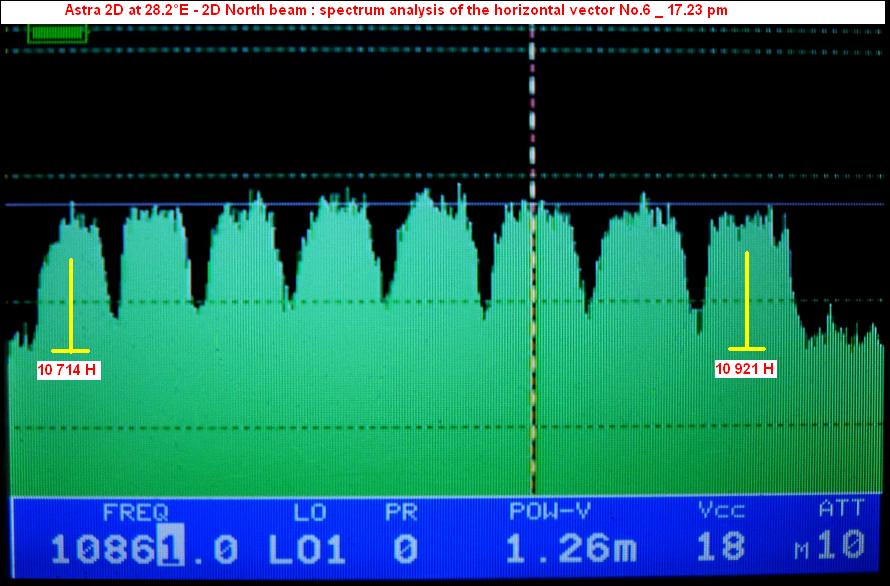
Task: Click the POW-V heading label
Action: (x=550, y=512)
